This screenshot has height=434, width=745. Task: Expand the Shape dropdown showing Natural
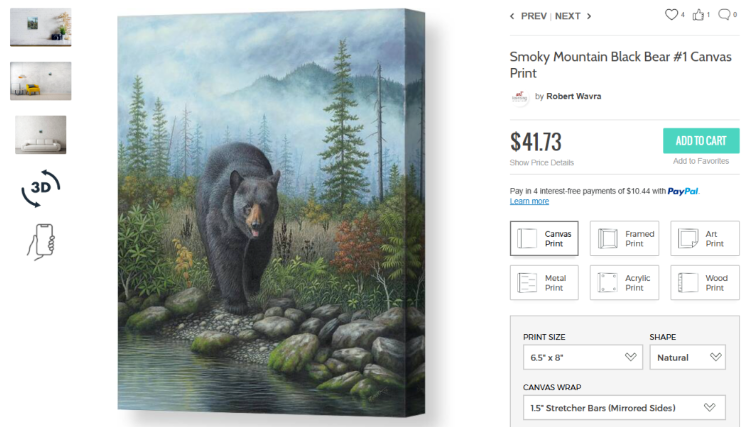pyautogui.click(x=687, y=357)
